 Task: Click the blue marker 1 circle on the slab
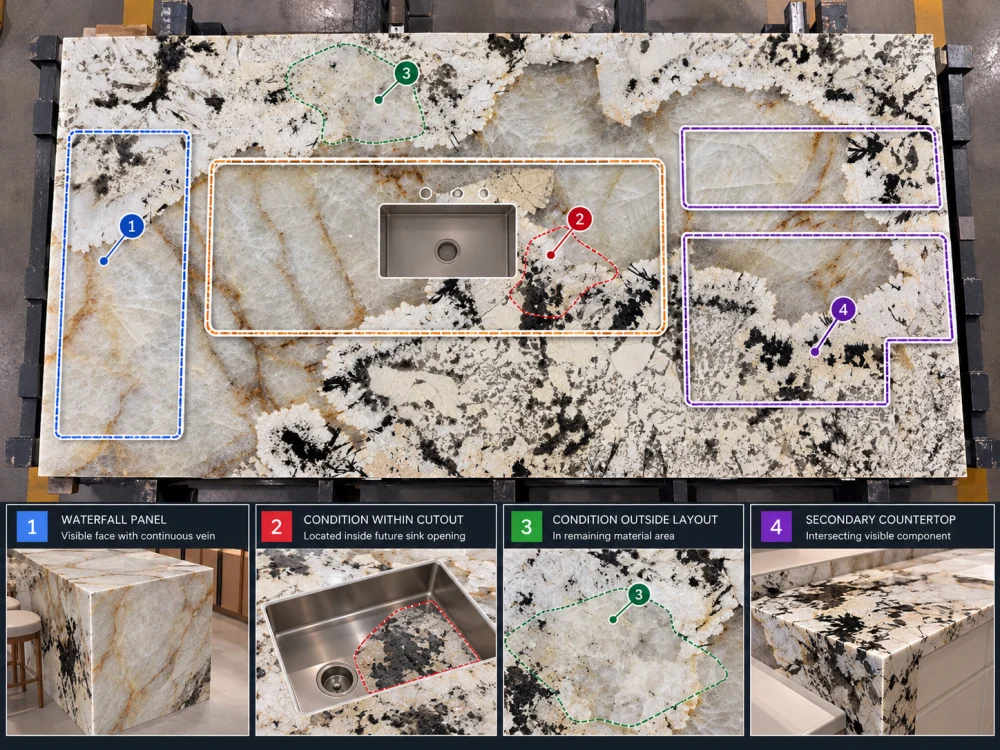click(x=131, y=226)
